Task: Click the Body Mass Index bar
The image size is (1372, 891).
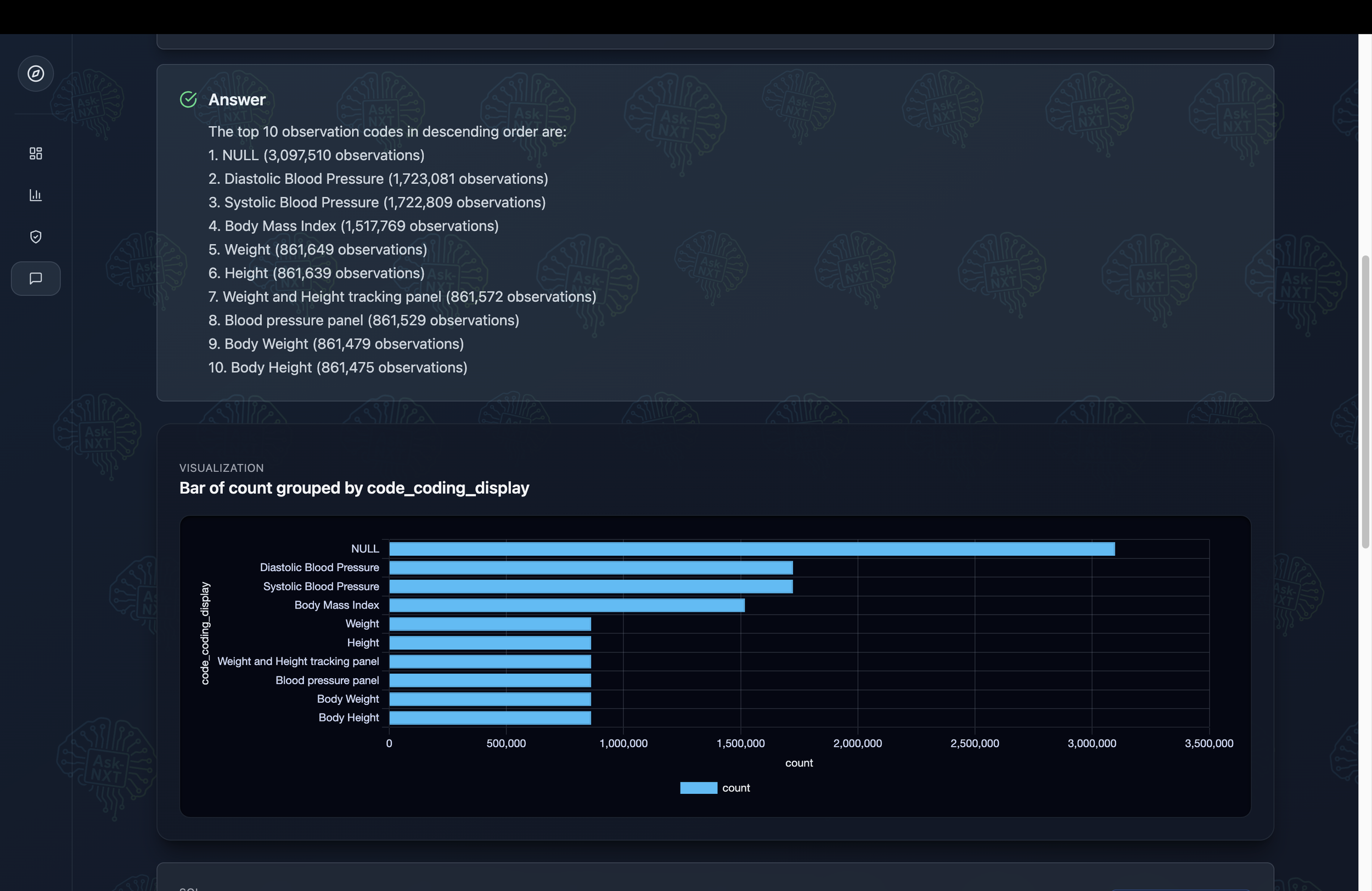Action: (566, 605)
